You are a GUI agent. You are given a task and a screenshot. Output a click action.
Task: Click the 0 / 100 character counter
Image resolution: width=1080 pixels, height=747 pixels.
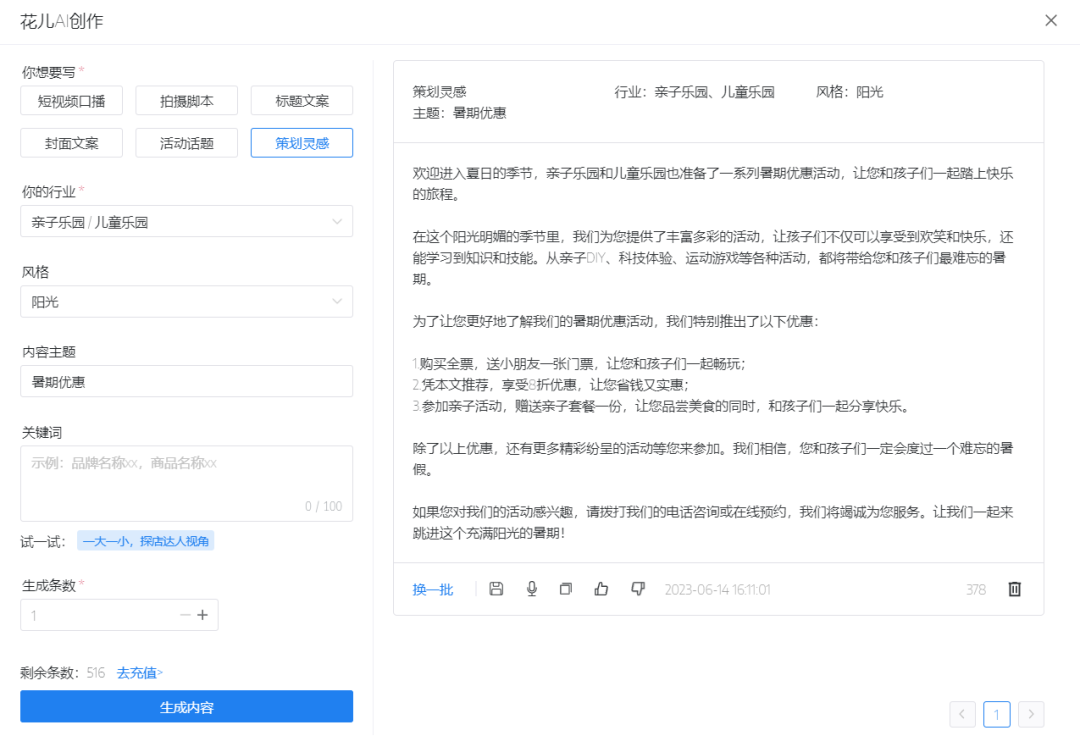tap(324, 506)
